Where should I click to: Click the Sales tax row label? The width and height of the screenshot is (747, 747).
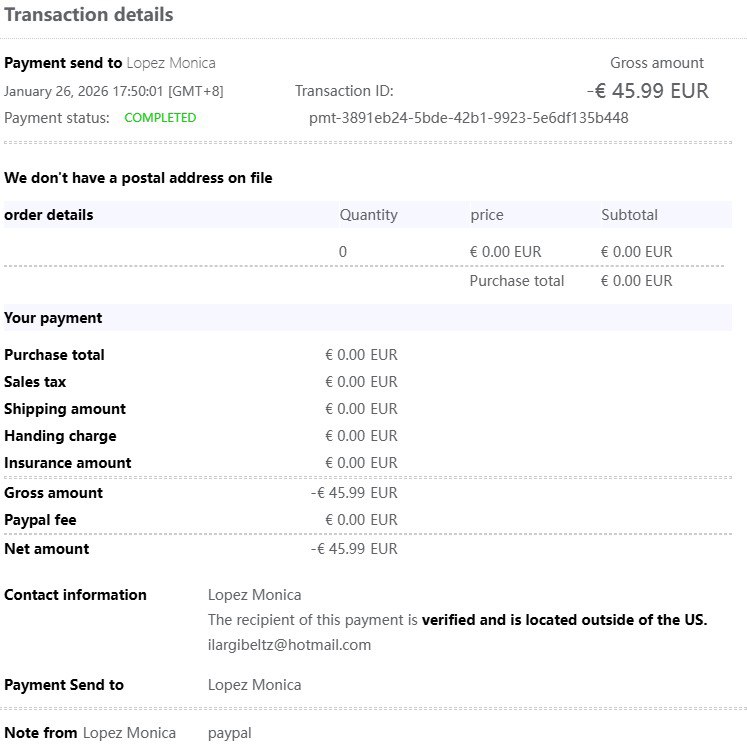36,382
